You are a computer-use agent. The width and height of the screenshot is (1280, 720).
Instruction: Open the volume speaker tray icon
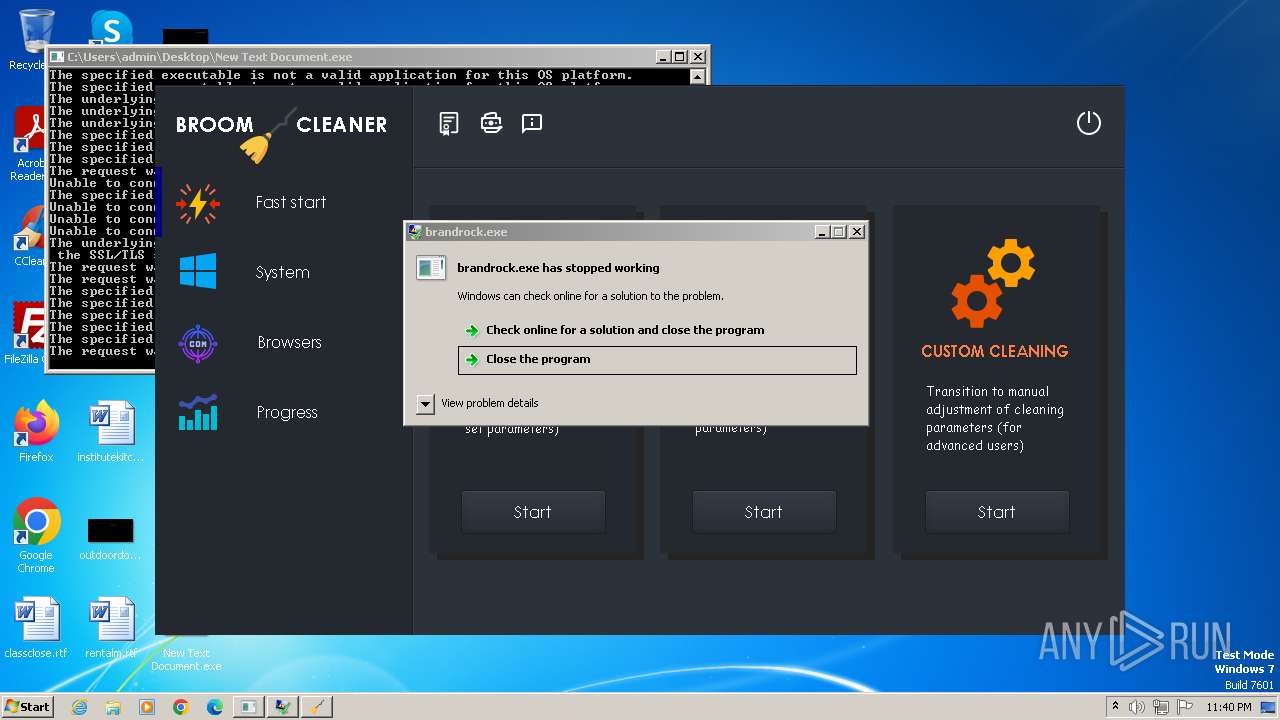[1137, 707]
